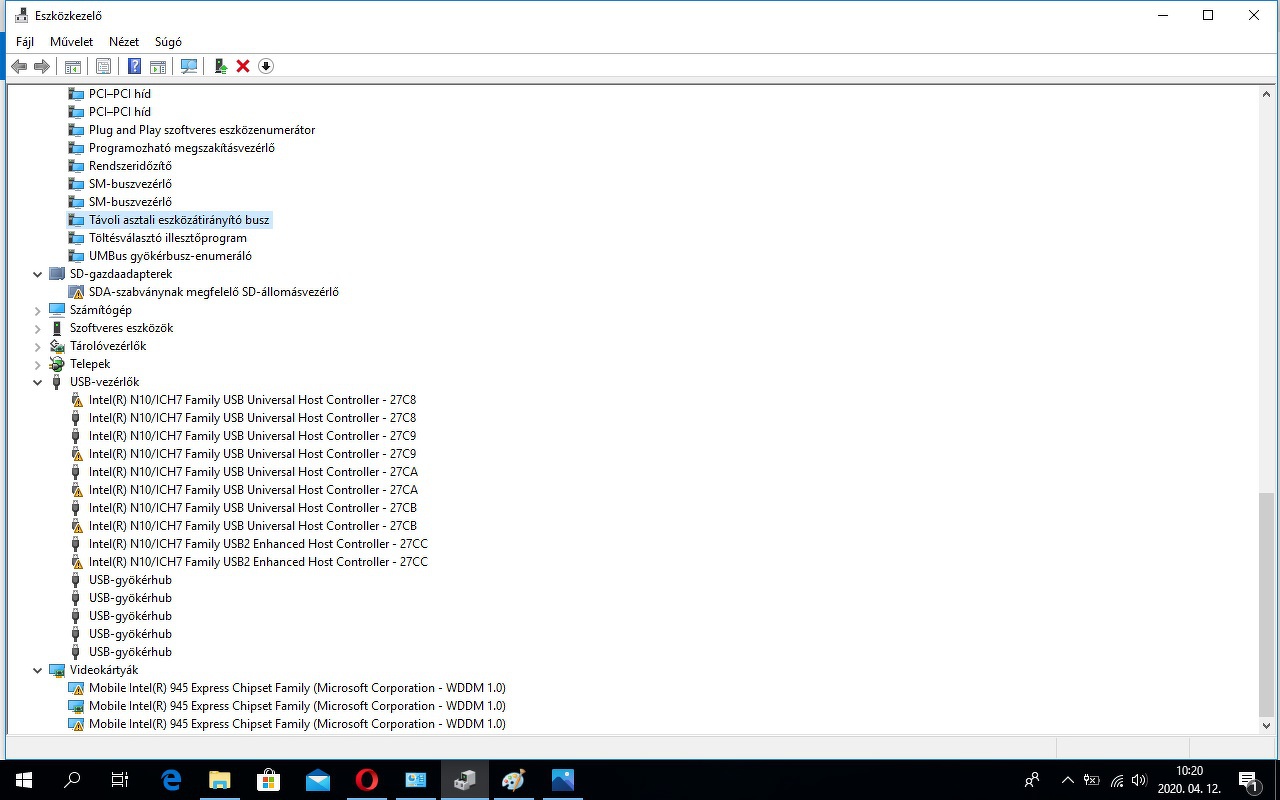Click the Device Manager taskbar button
Viewport: 1280px width, 800px height.
pos(464,780)
